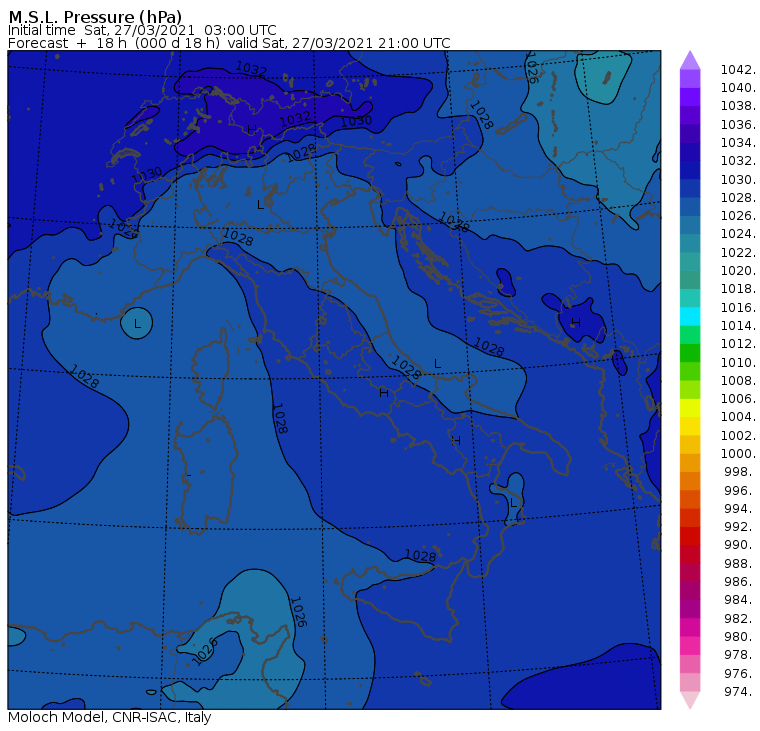Pick the yellow colorbar band between 1004 and 1006
The height and width of the screenshot is (731, 760).
690,408
